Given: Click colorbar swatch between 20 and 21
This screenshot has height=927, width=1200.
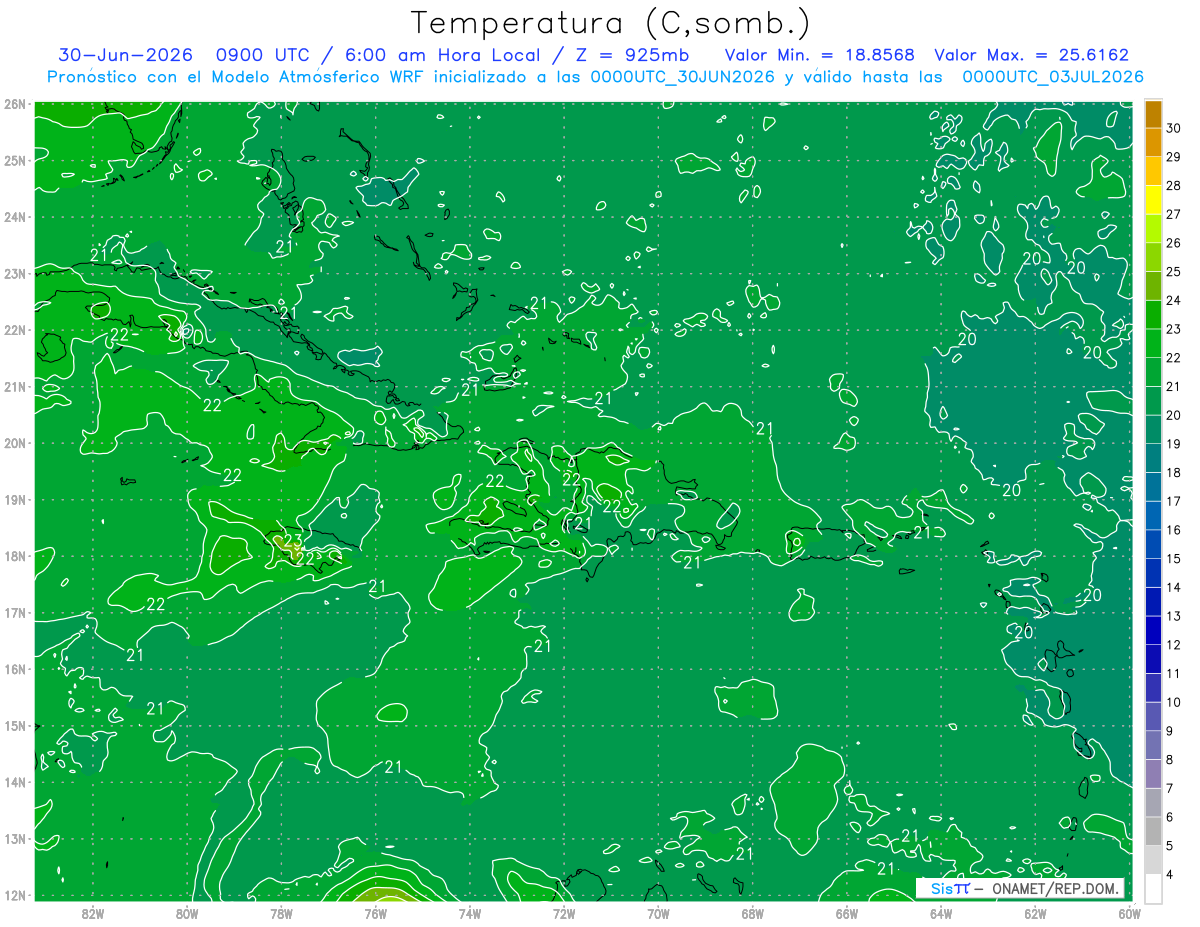Looking at the screenshot, I should [x=1153, y=401].
